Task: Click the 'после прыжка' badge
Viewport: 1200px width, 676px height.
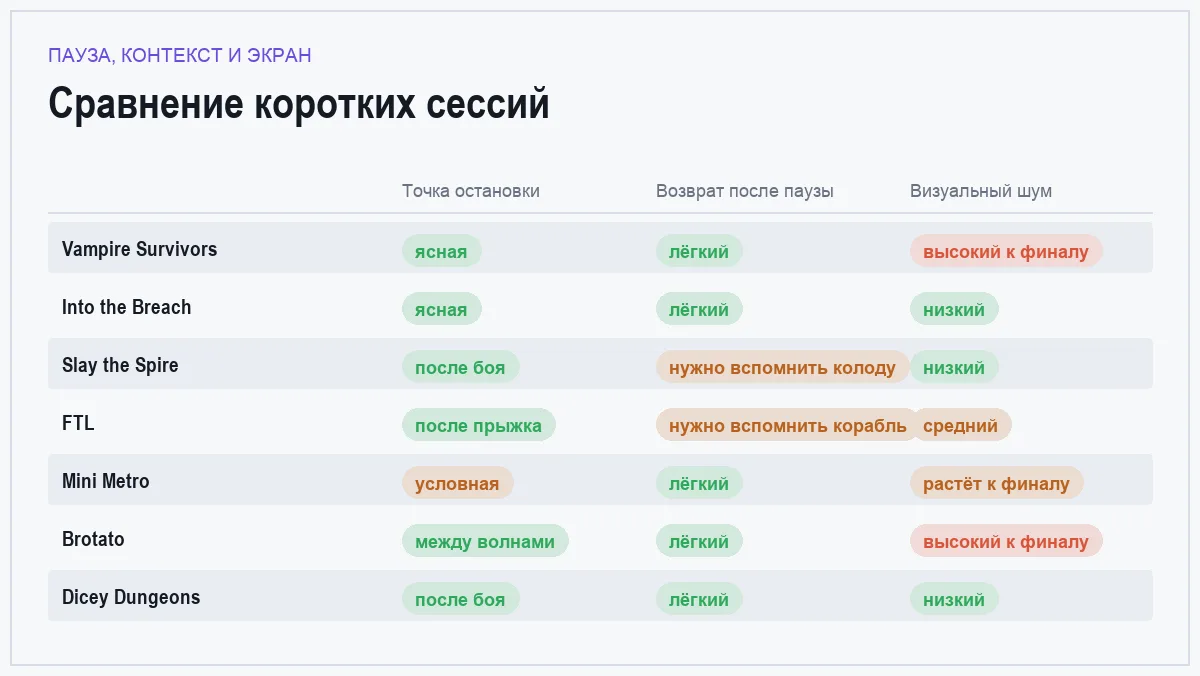Action: (478, 425)
